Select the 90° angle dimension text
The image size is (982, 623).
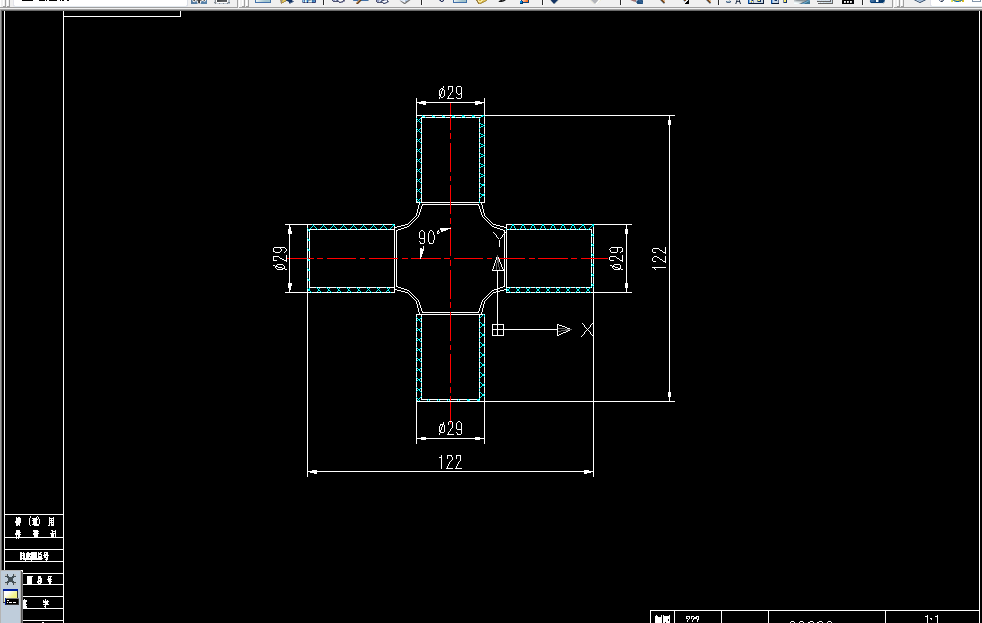point(428,238)
